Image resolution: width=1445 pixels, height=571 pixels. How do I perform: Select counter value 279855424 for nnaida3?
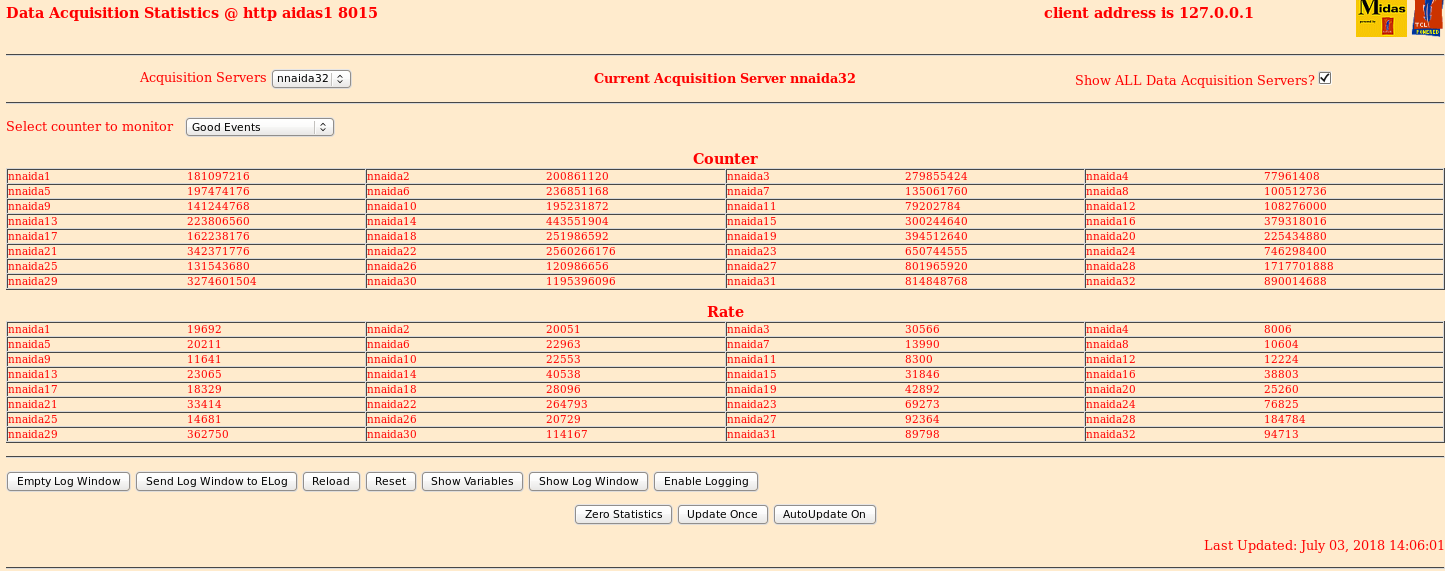(x=936, y=176)
